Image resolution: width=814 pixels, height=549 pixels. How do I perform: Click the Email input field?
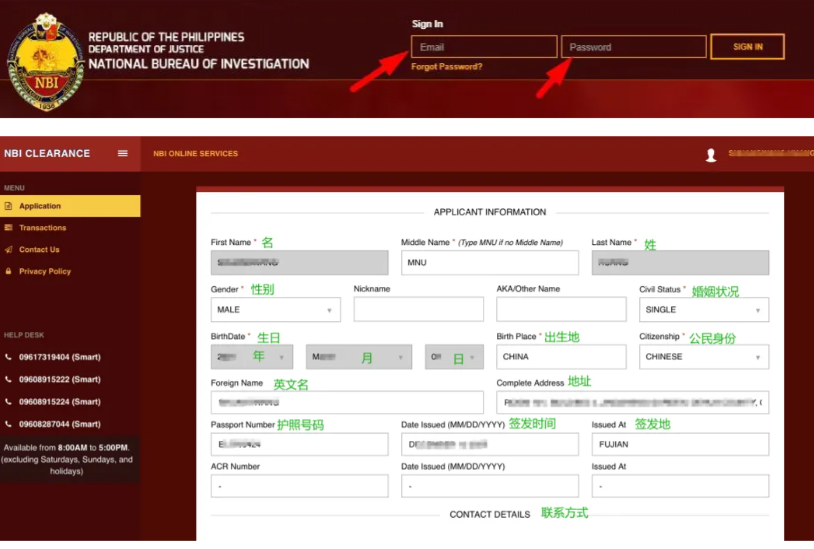pos(484,47)
